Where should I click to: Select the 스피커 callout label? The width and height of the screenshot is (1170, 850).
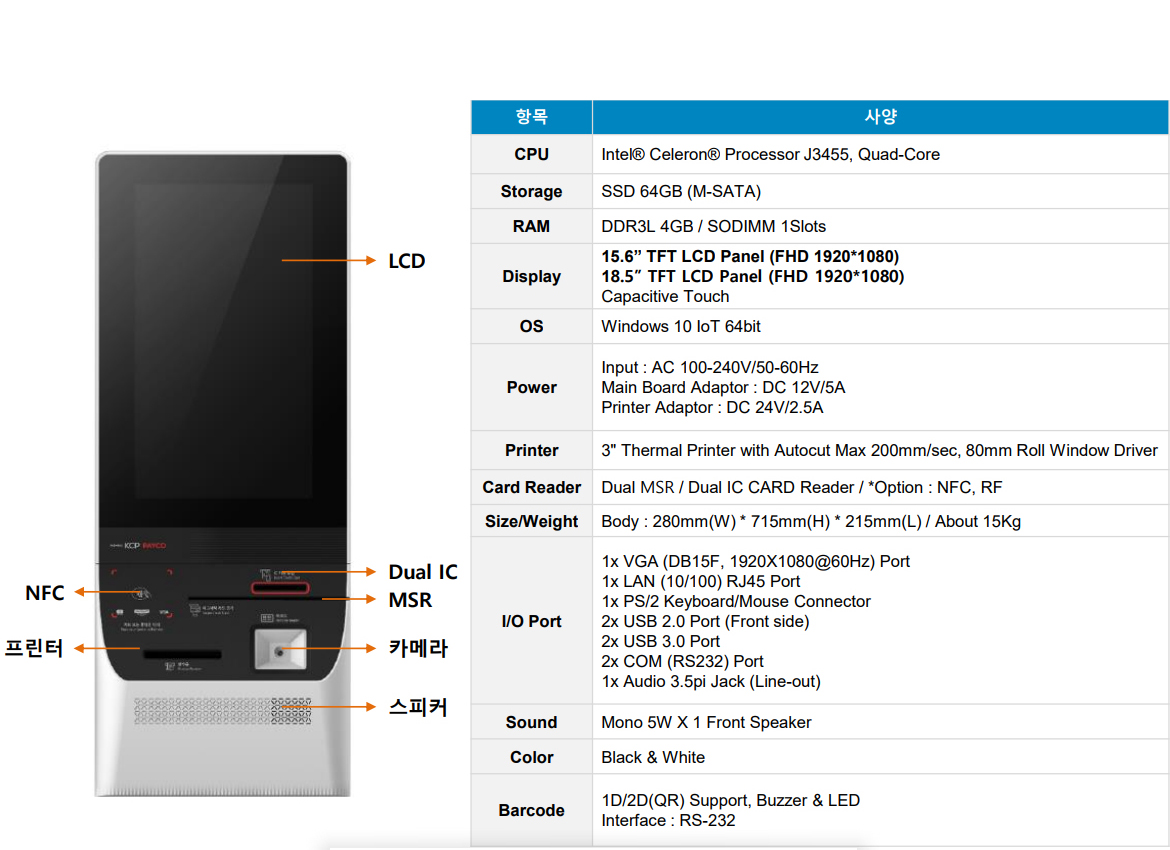418,707
